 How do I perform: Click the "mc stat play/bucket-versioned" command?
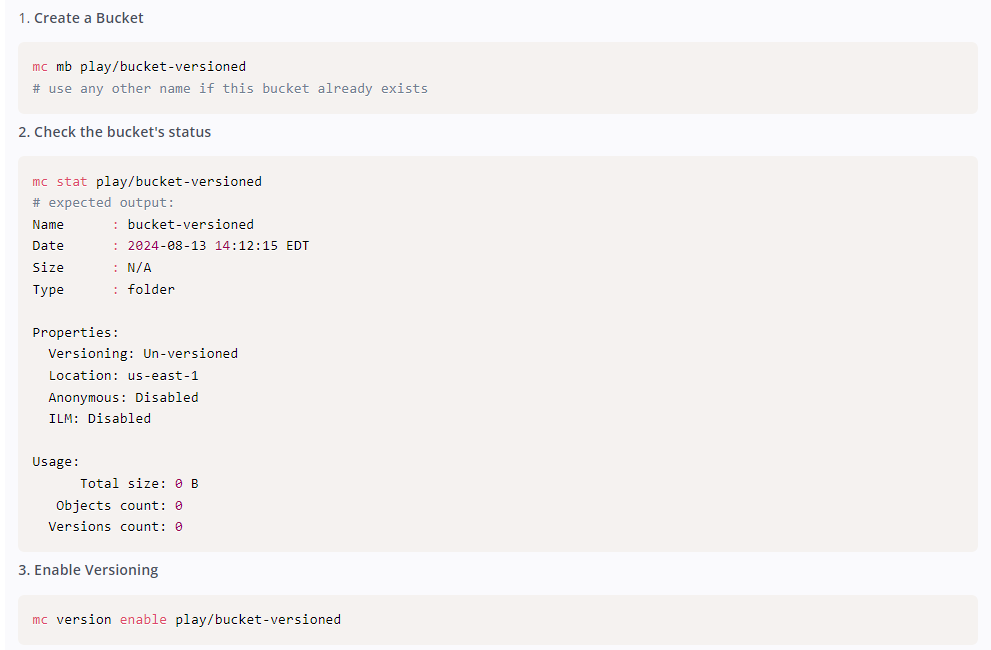click(147, 182)
